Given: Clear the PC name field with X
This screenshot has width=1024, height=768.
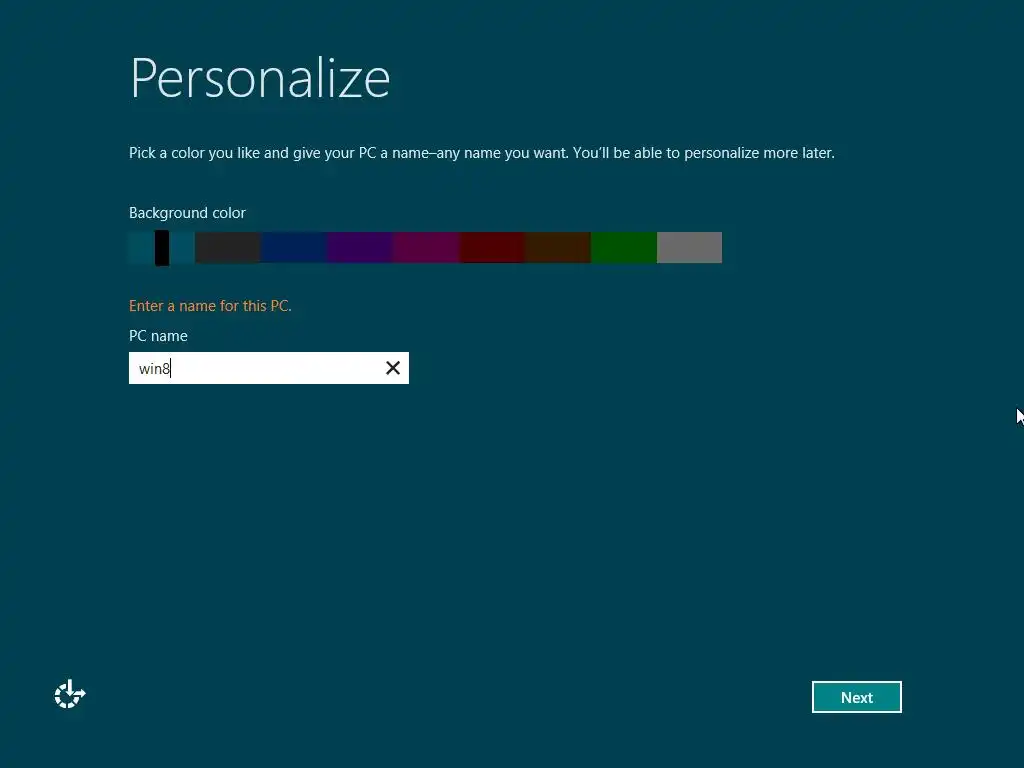Looking at the screenshot, I should click(392, 368).
